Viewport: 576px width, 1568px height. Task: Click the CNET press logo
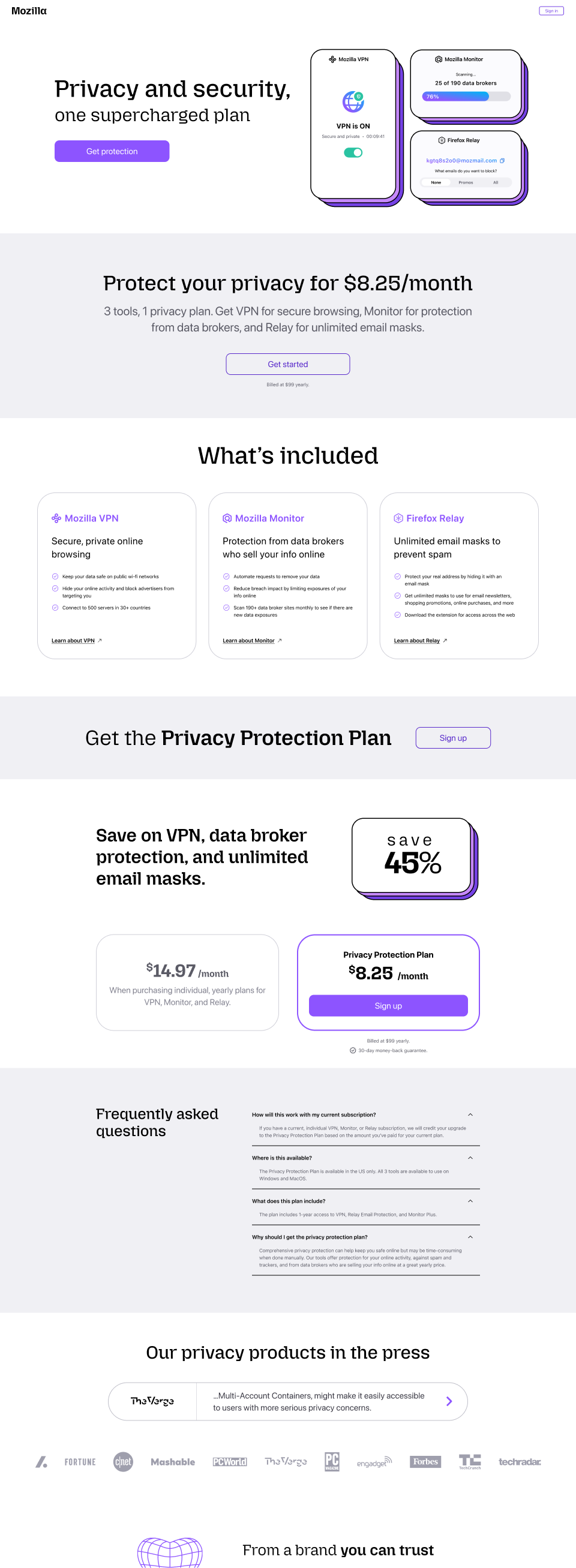[123, 1461]
